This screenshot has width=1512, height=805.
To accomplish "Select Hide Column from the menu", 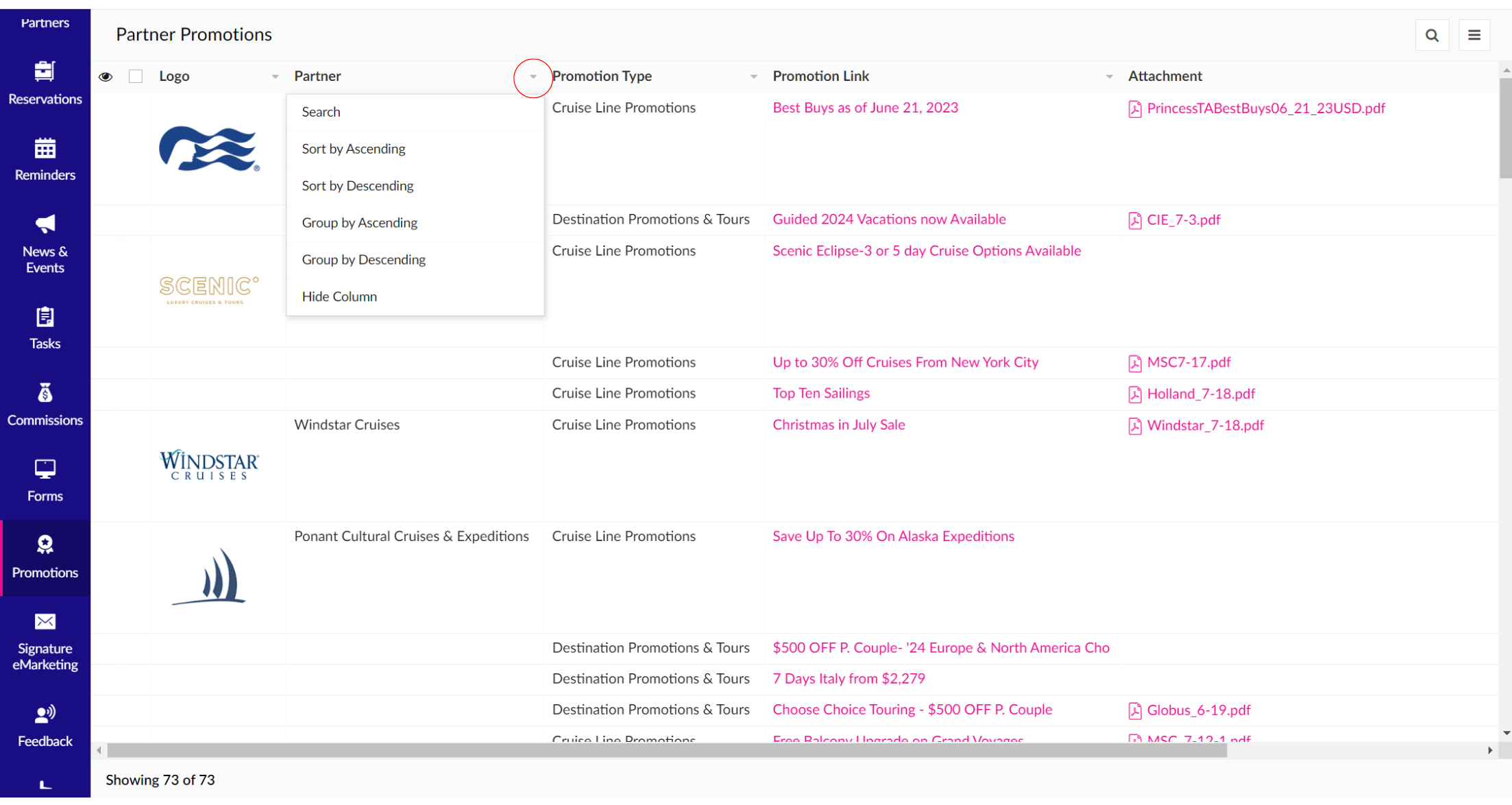I will [x=339, y=296].
